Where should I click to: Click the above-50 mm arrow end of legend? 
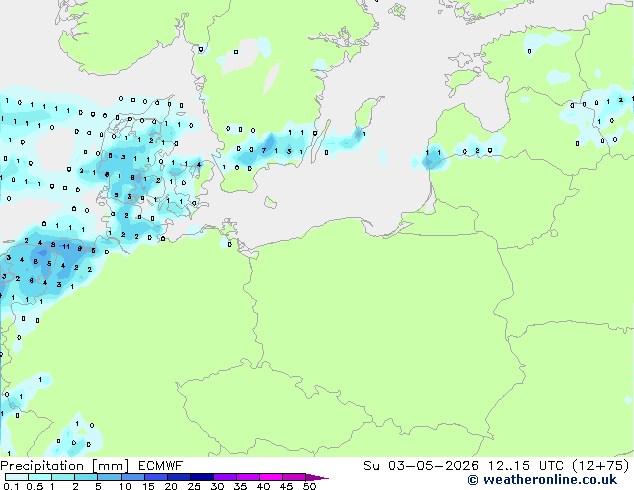coord(317,478)
